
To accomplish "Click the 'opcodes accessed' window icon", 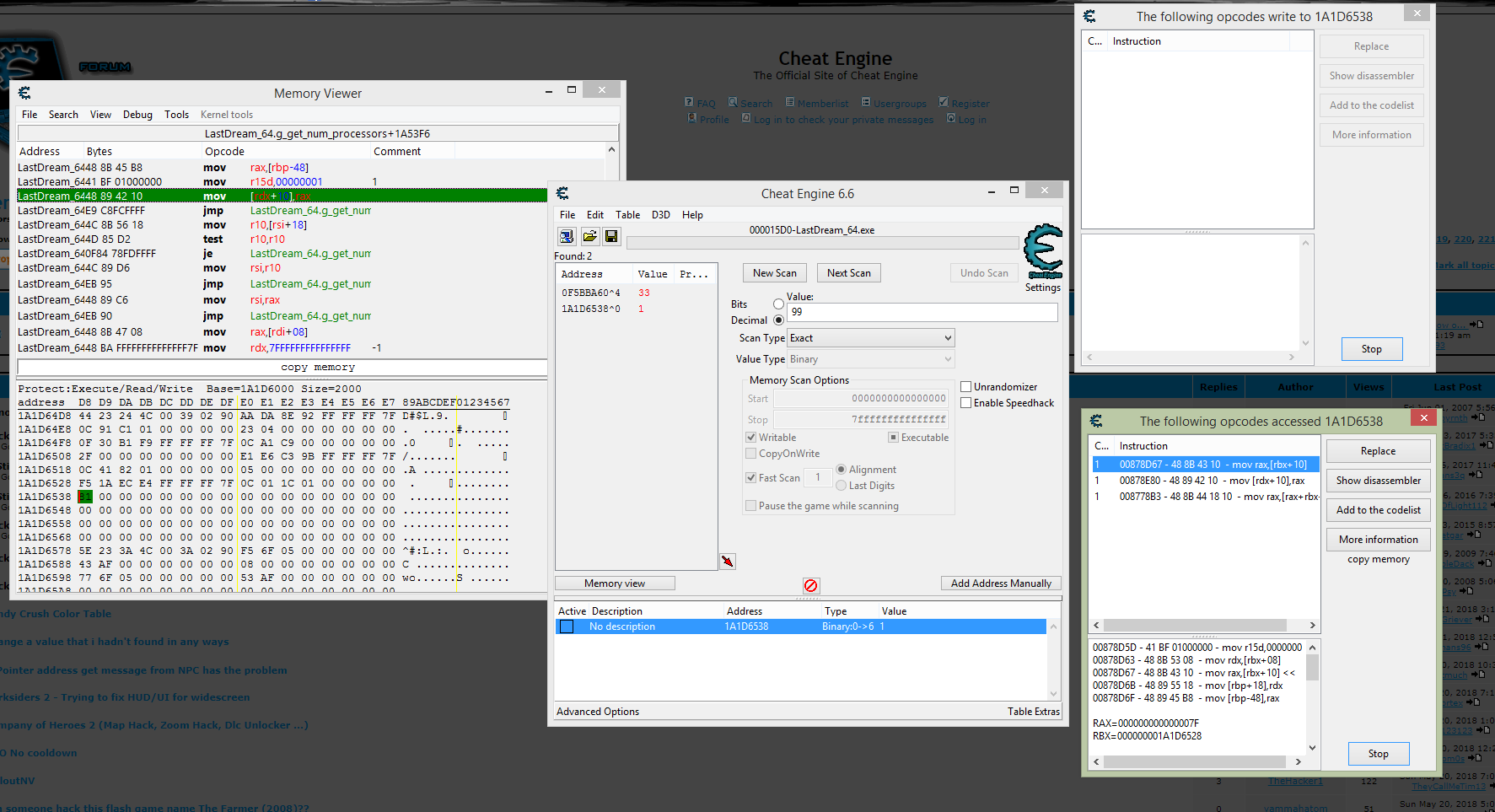I will [x=1096, y=421].
